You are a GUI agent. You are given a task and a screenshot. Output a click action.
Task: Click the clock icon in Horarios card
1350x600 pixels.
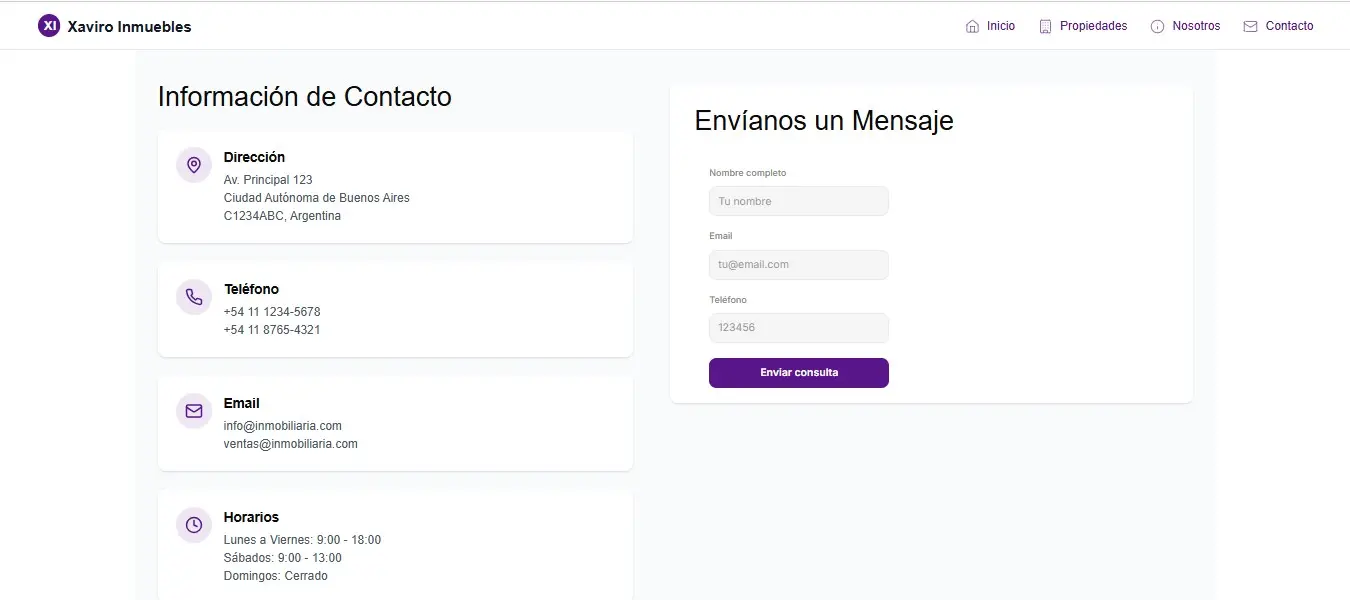point(194,525)
